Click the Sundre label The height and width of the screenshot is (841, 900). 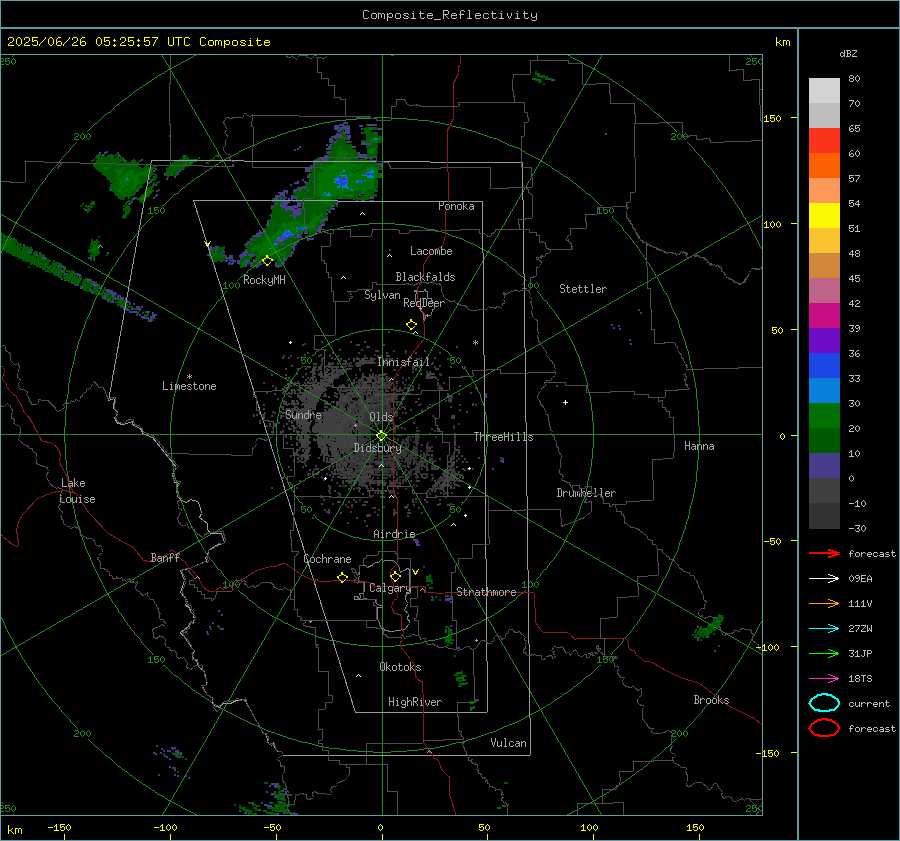click(x=304, y=414)
